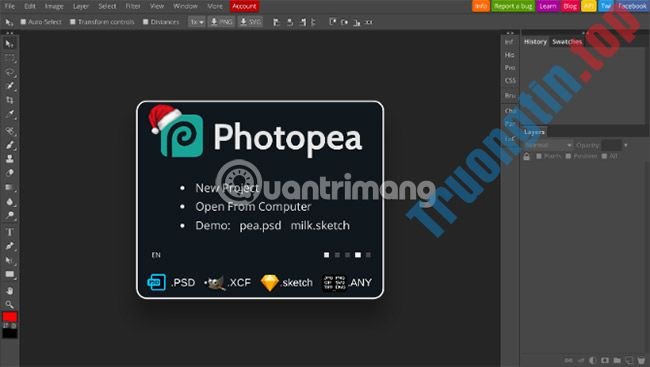
Task: Switch to the History tab
Action: coord(535,41)
